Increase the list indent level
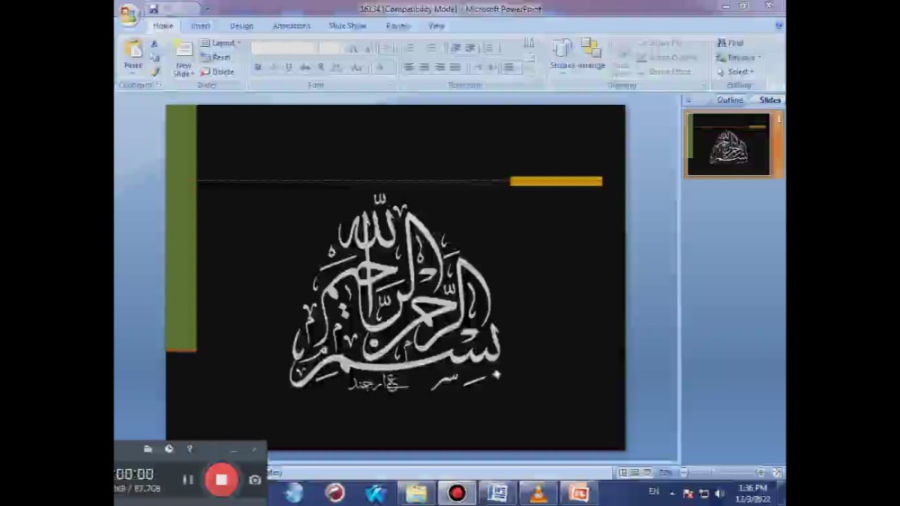 click(x=470, y=48)
